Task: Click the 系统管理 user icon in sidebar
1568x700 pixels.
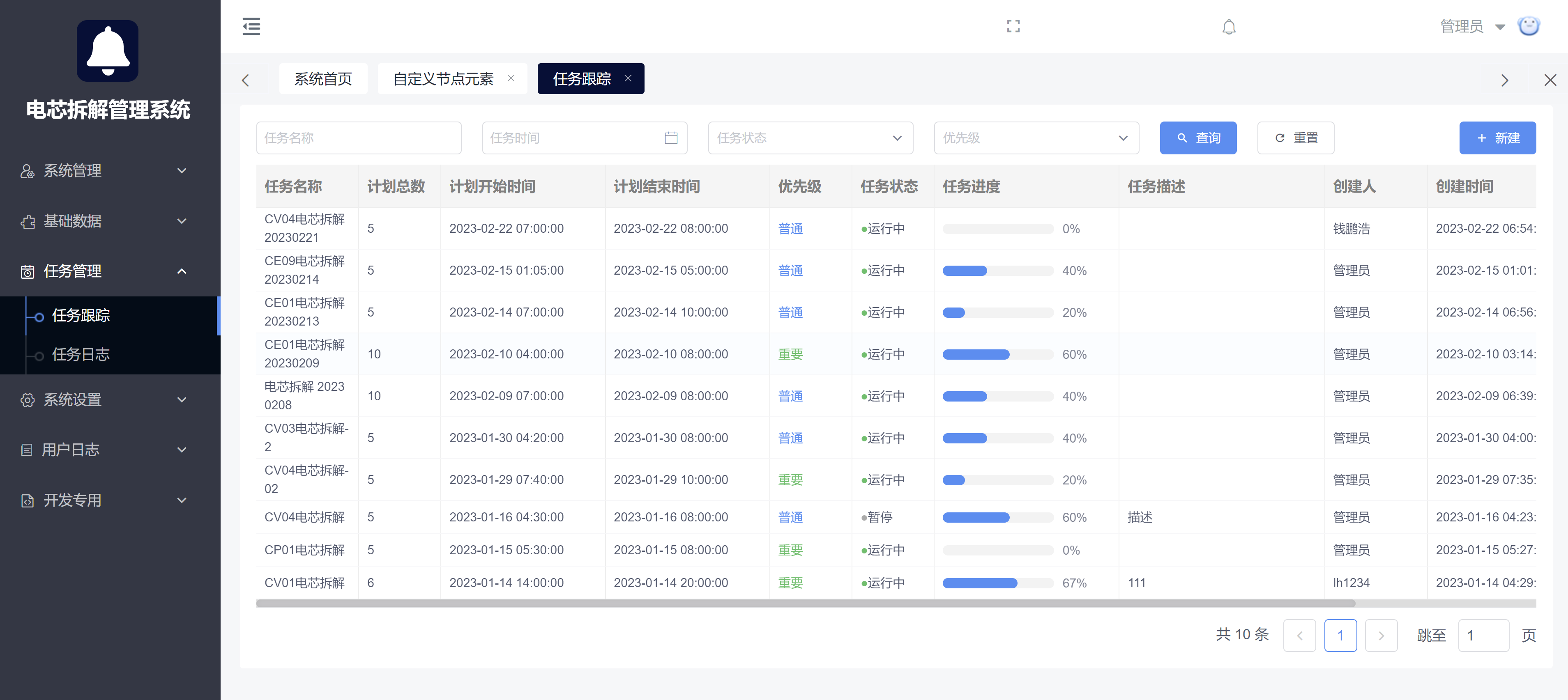Action: [28, 171]
